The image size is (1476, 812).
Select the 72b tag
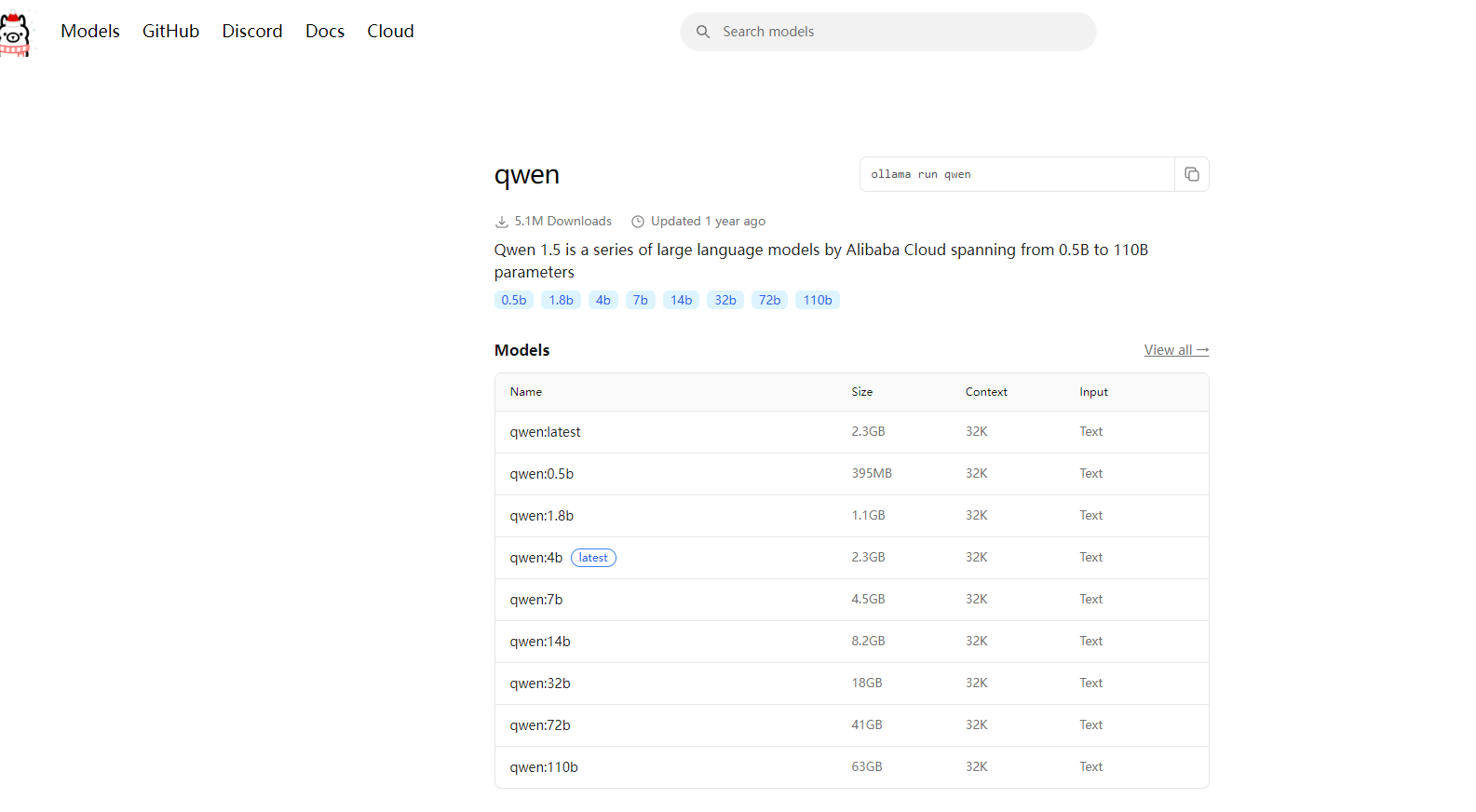click(x=770, y=300)
